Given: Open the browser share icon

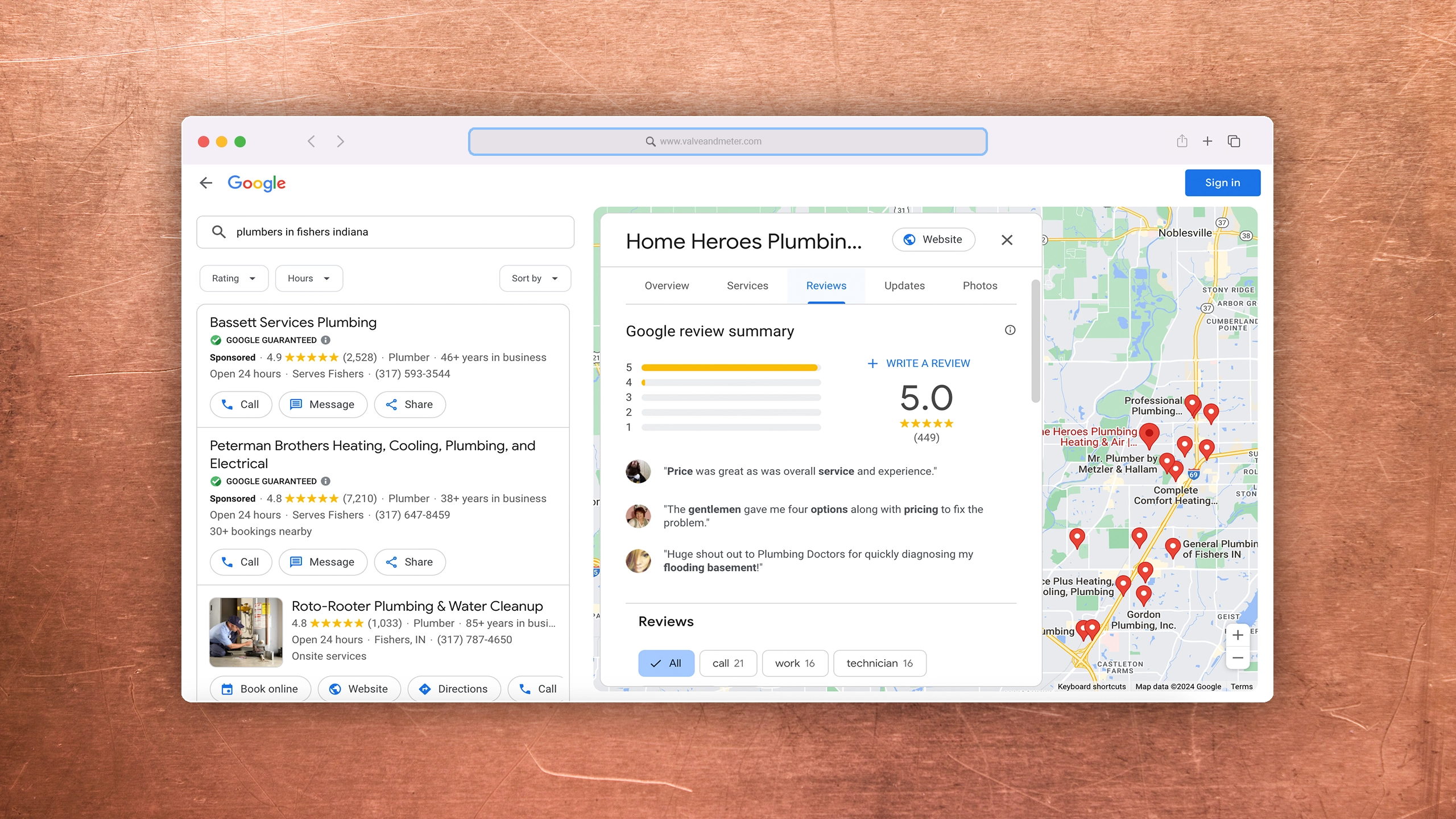Looking at the screenshot, I should pyautogui.click(x=1182, y=141).
